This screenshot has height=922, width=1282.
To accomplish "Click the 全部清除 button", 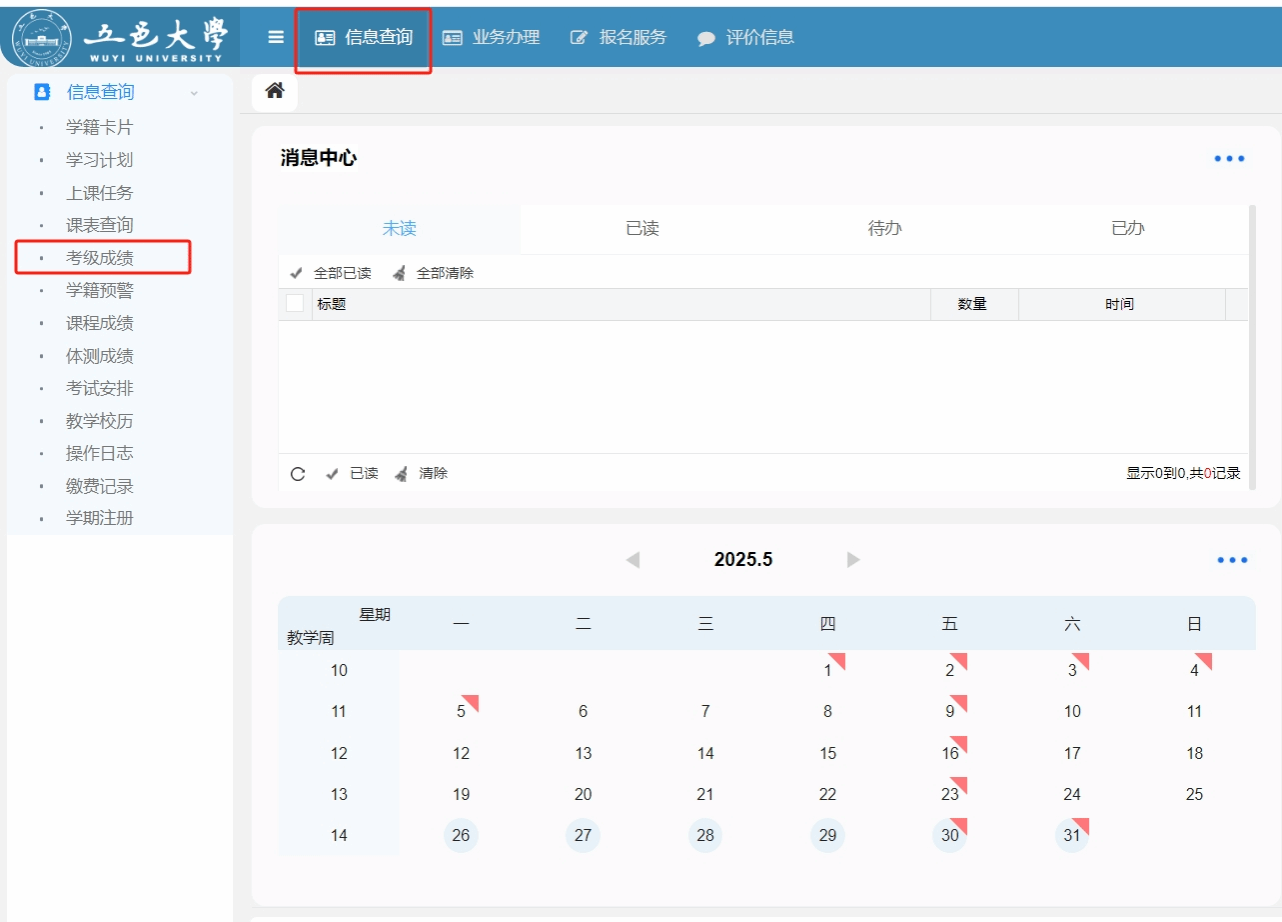I will 434,273.
